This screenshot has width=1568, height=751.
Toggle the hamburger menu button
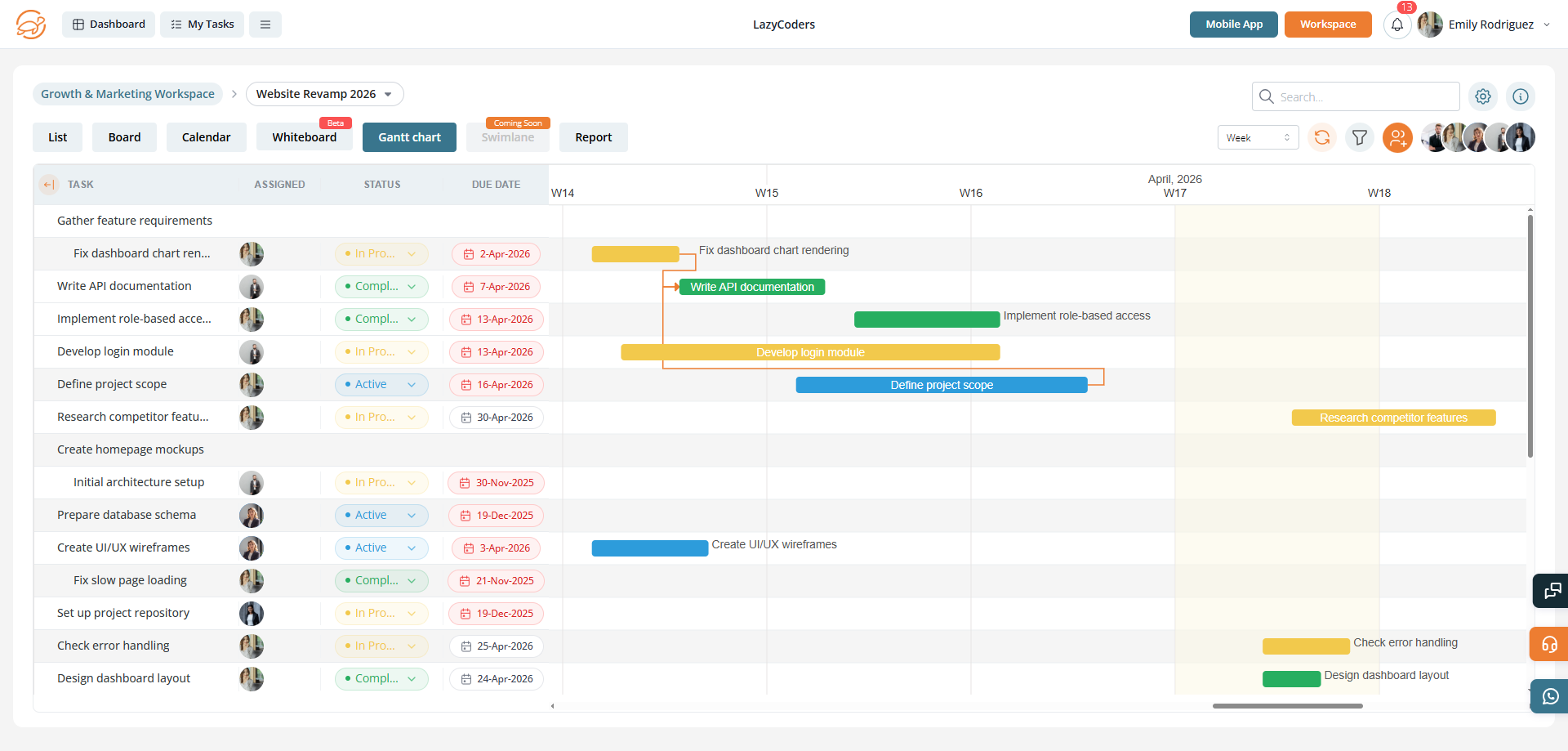coord(265,25)
